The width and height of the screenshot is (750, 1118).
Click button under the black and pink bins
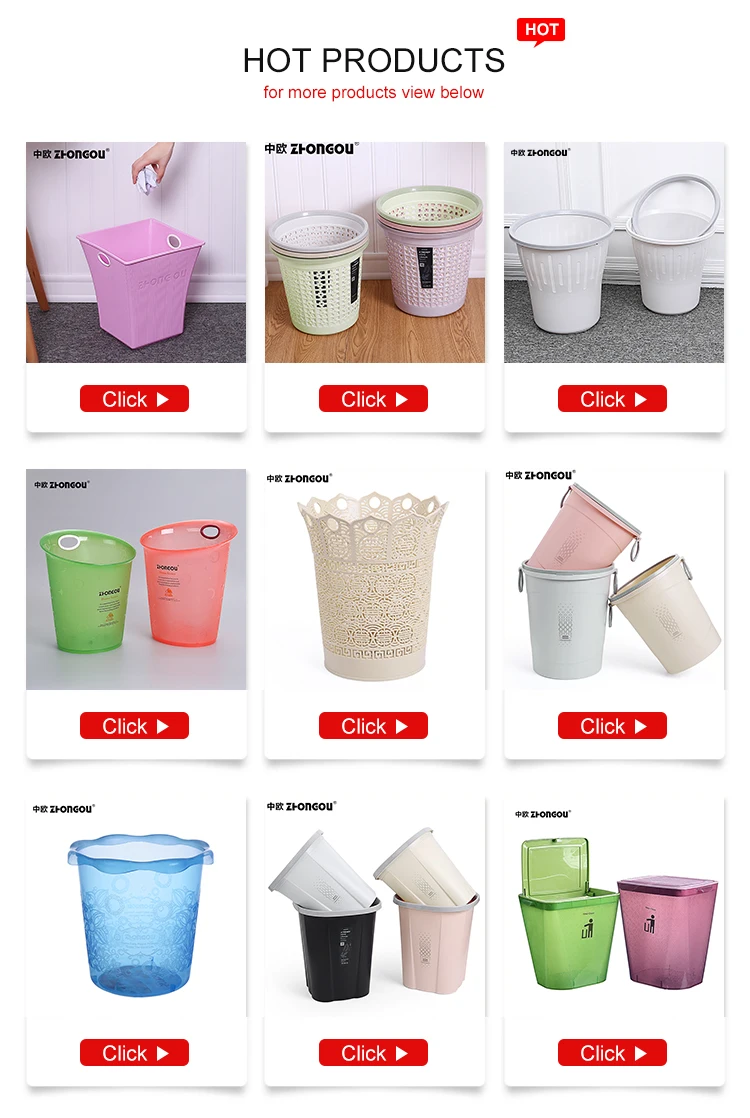[373, 1052]
